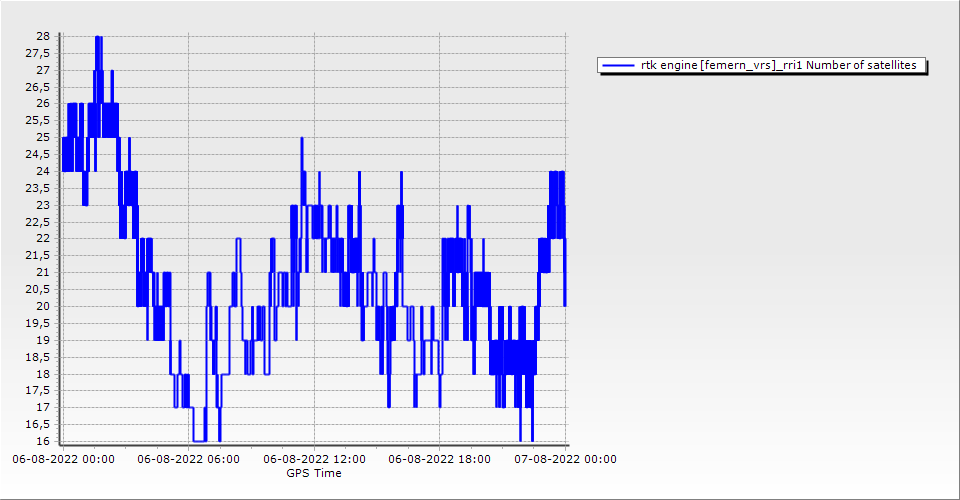960x500 pixels.
Task: Click the data peak at 25 near 12:00
Action: point(301,139)
